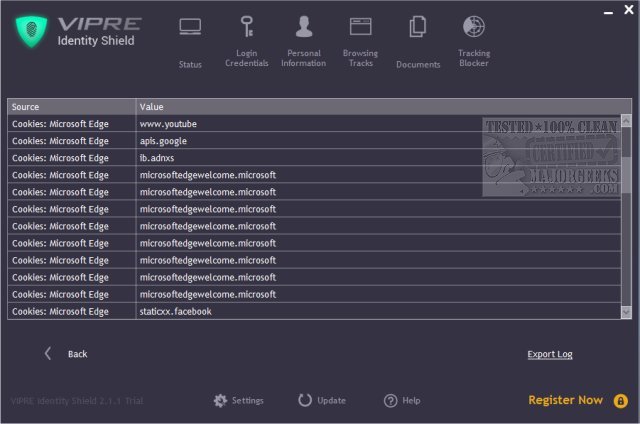
Task: Select the www.youtube cookie value
Action: pos(168,124)
